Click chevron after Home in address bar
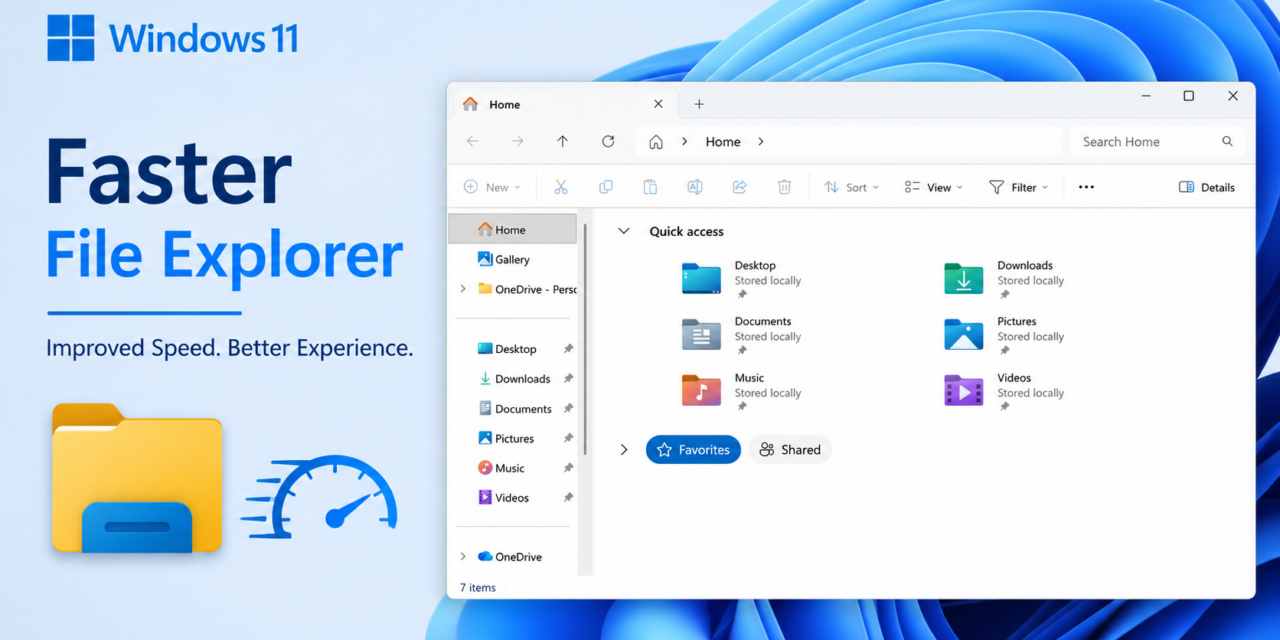The width and height of the screenshot is (1280, 640). (761, 142)
